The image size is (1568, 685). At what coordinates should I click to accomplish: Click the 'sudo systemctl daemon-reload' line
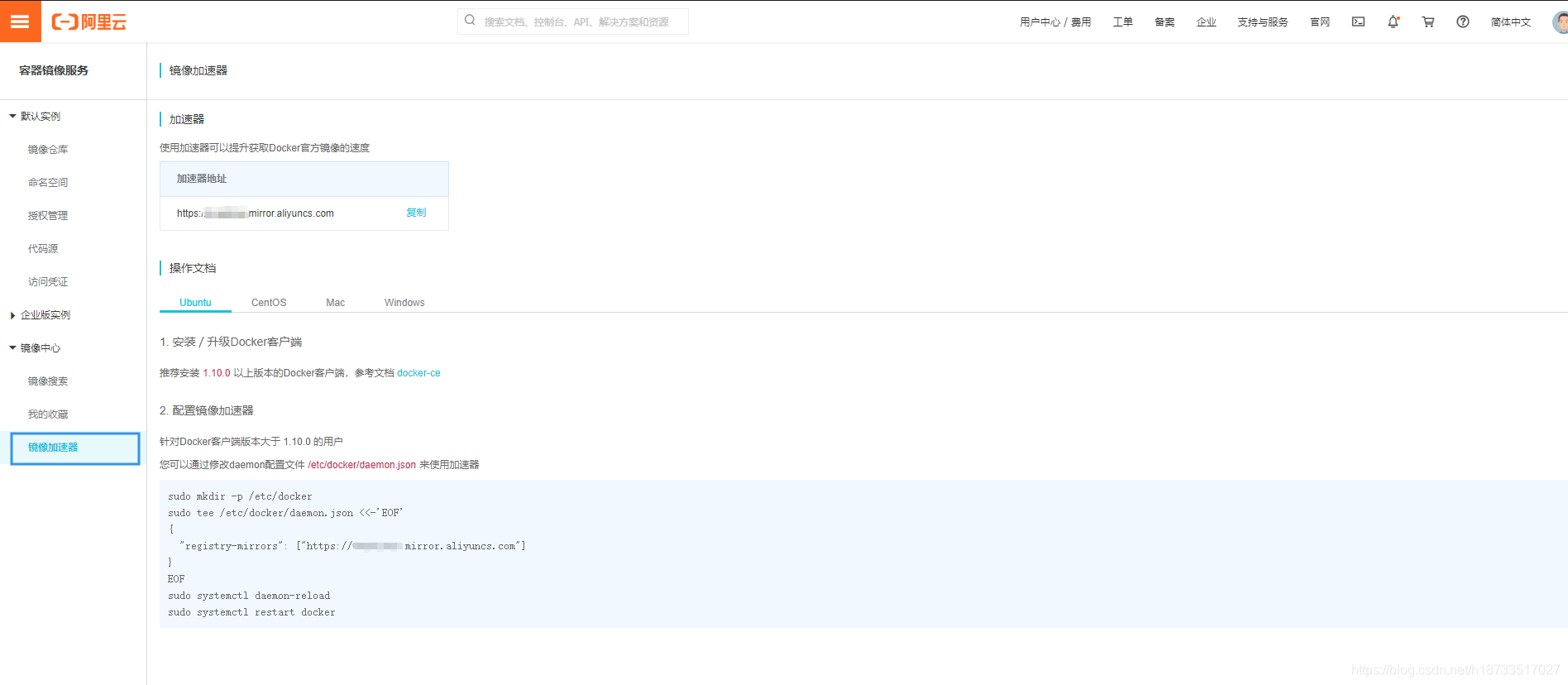[249, 596]
